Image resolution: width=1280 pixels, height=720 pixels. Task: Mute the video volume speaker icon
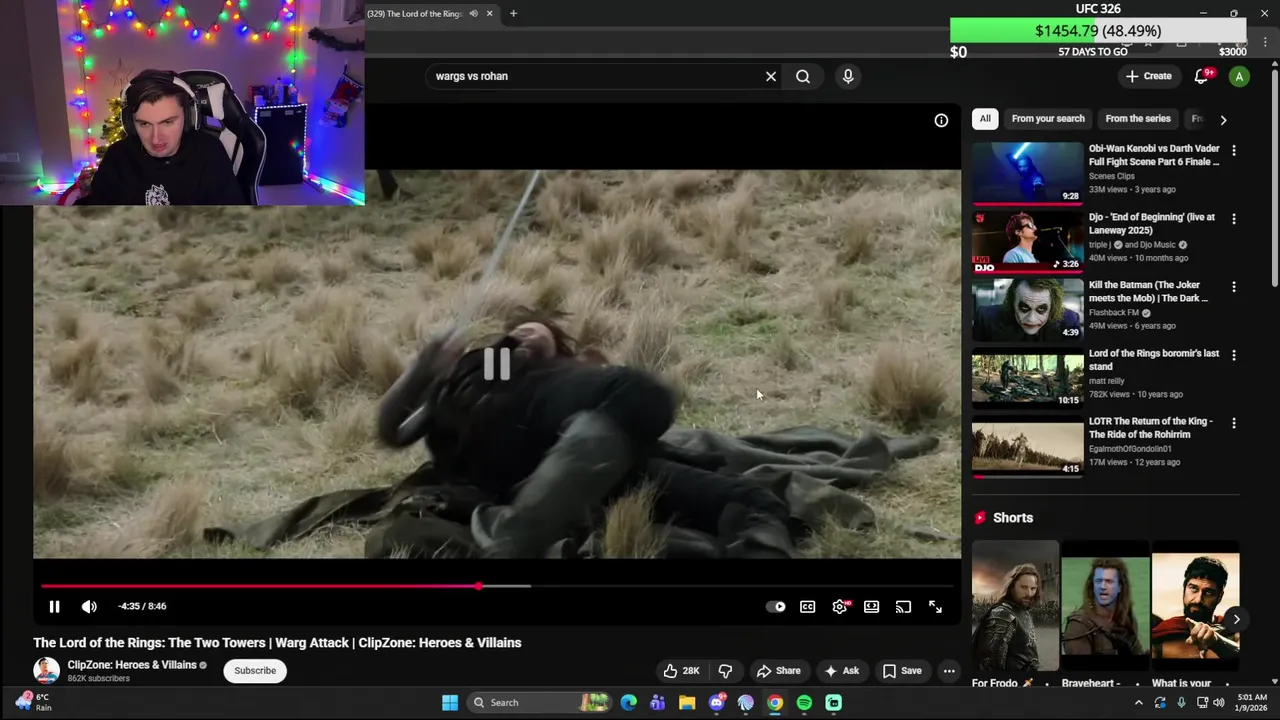coord(89,606)
